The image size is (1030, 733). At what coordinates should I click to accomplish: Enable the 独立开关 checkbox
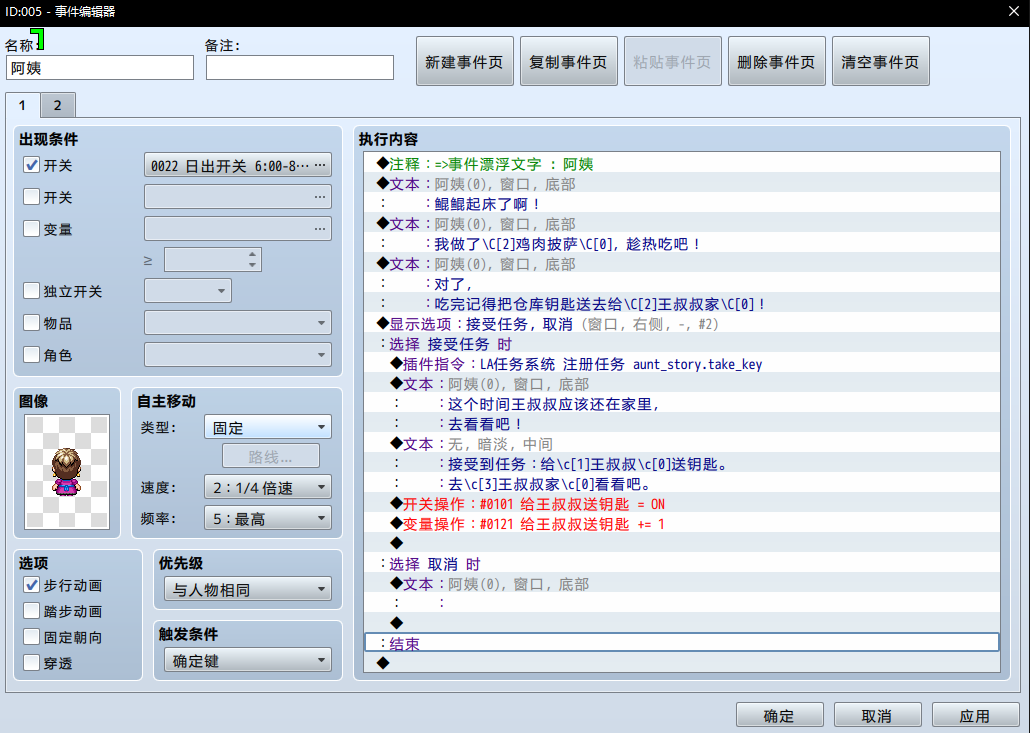[x=32, y=290]
